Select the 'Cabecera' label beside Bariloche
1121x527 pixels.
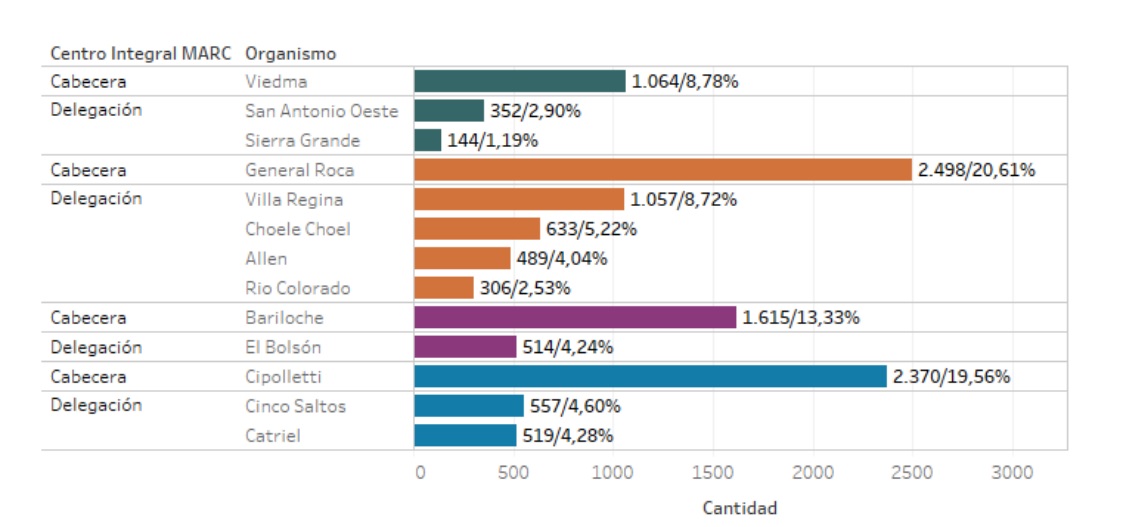[89, 318]
